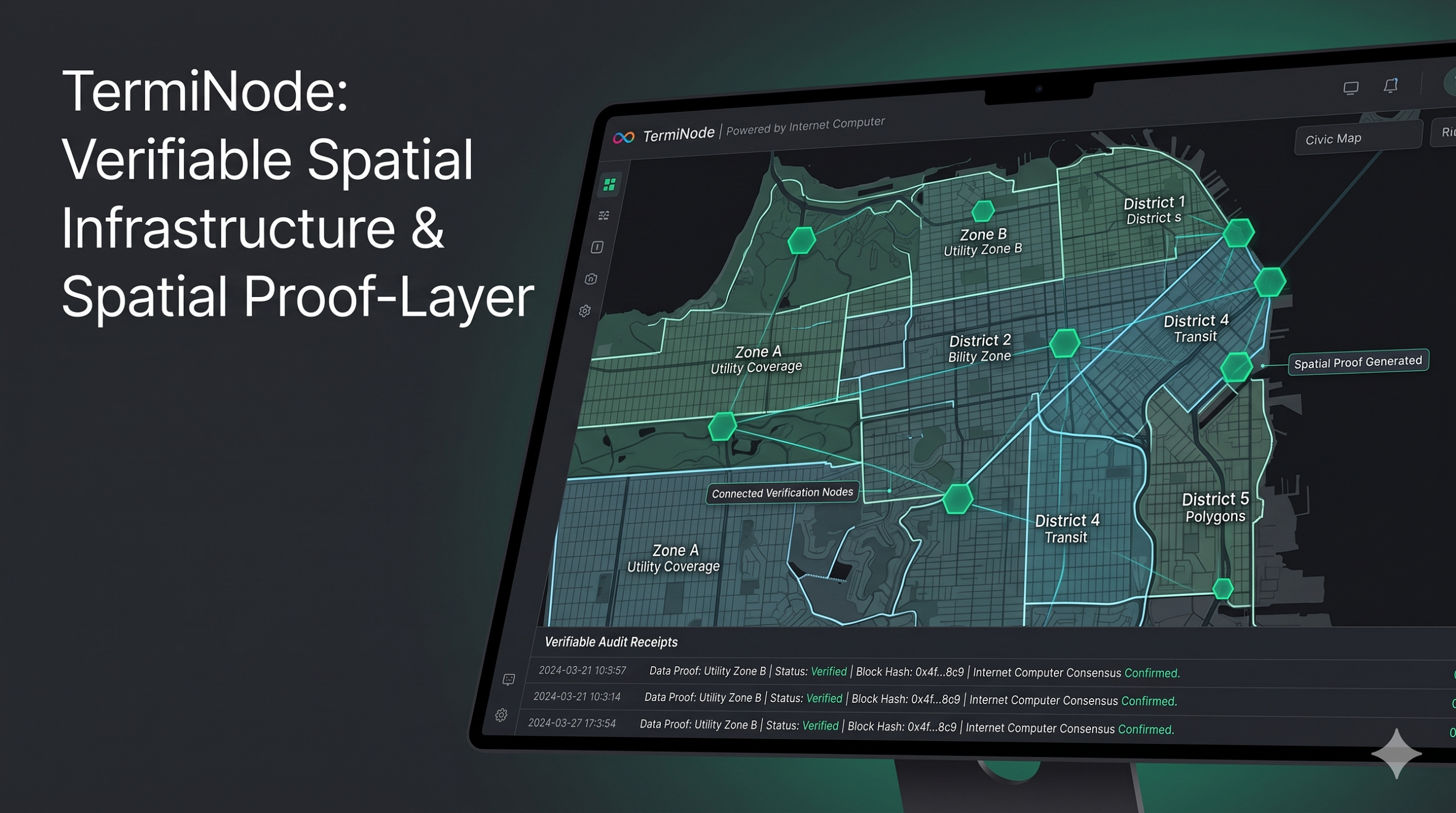Image resolution: width=1456 pixels, height=813 pixels.
Task: Select lower-left Zone A Utility Coverage label
Action: [674, 558]
